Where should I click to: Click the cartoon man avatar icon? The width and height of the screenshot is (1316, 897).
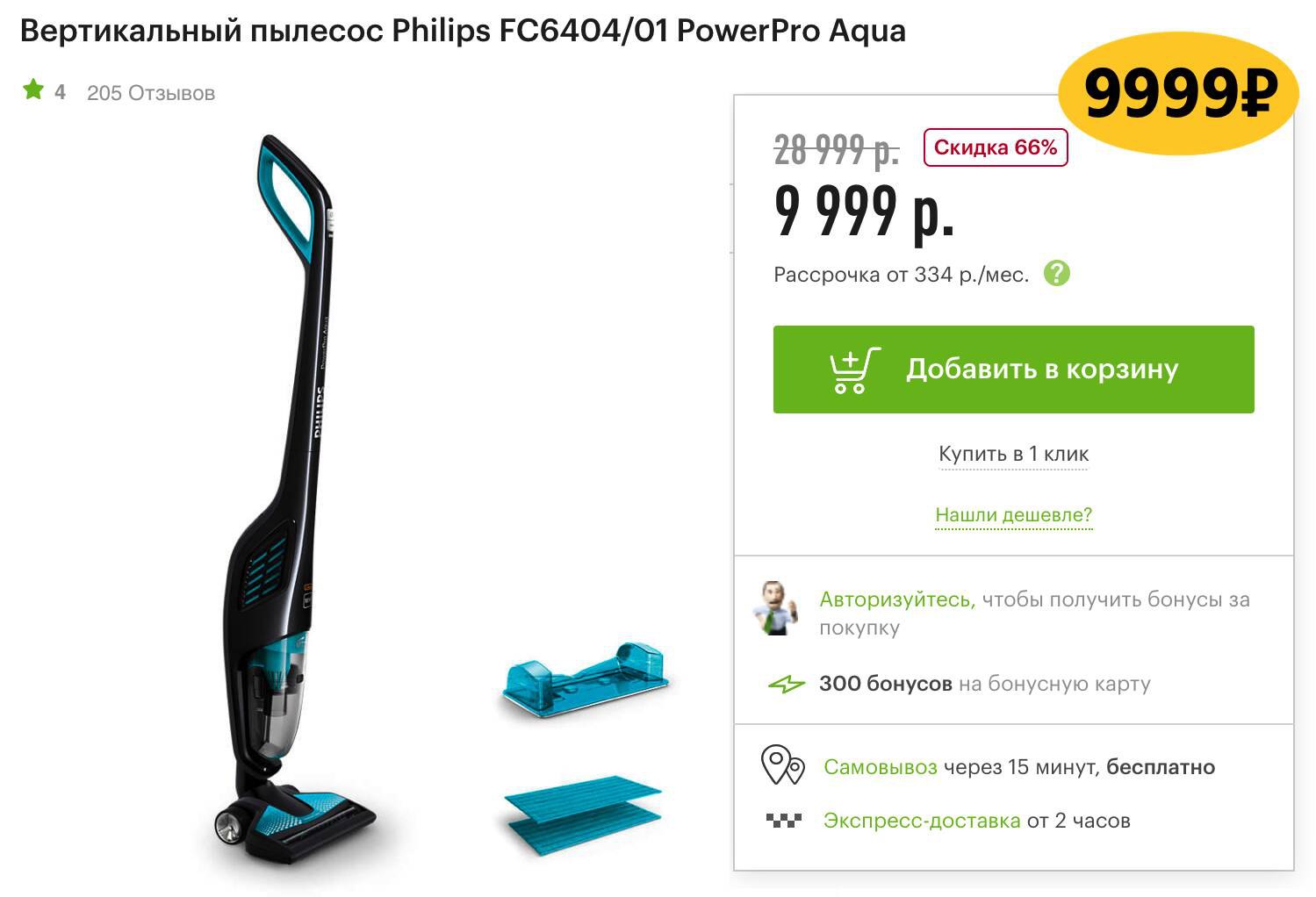click(x=776, y=607)
